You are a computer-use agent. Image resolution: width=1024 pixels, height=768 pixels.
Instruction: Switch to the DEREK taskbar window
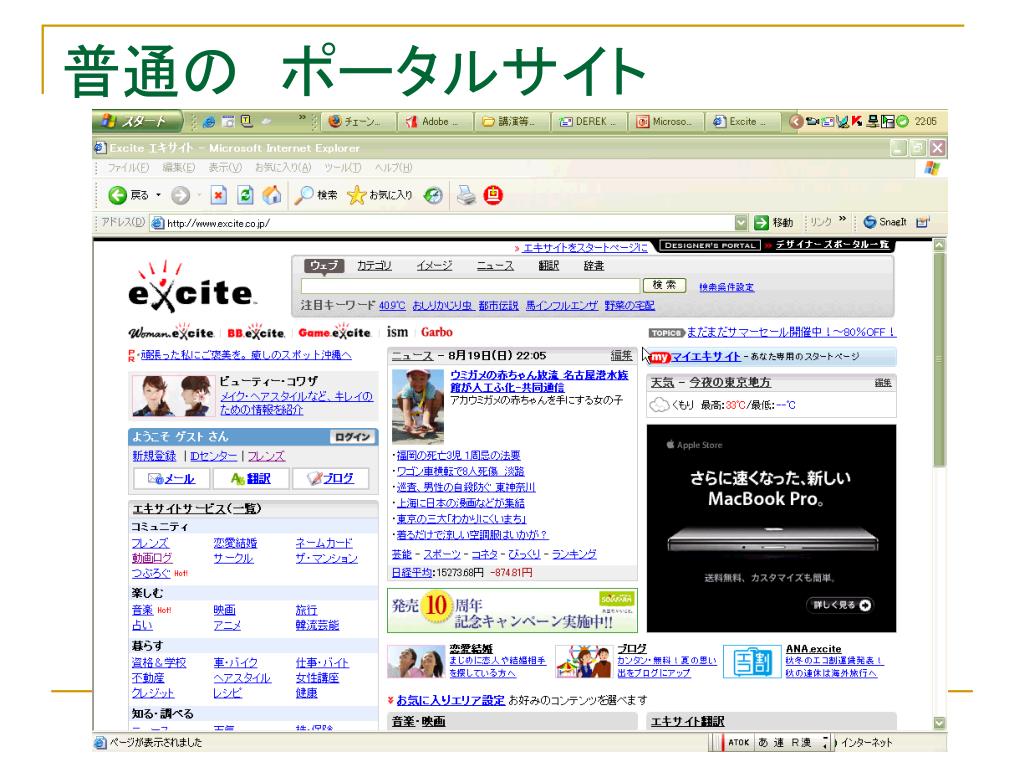586,121
